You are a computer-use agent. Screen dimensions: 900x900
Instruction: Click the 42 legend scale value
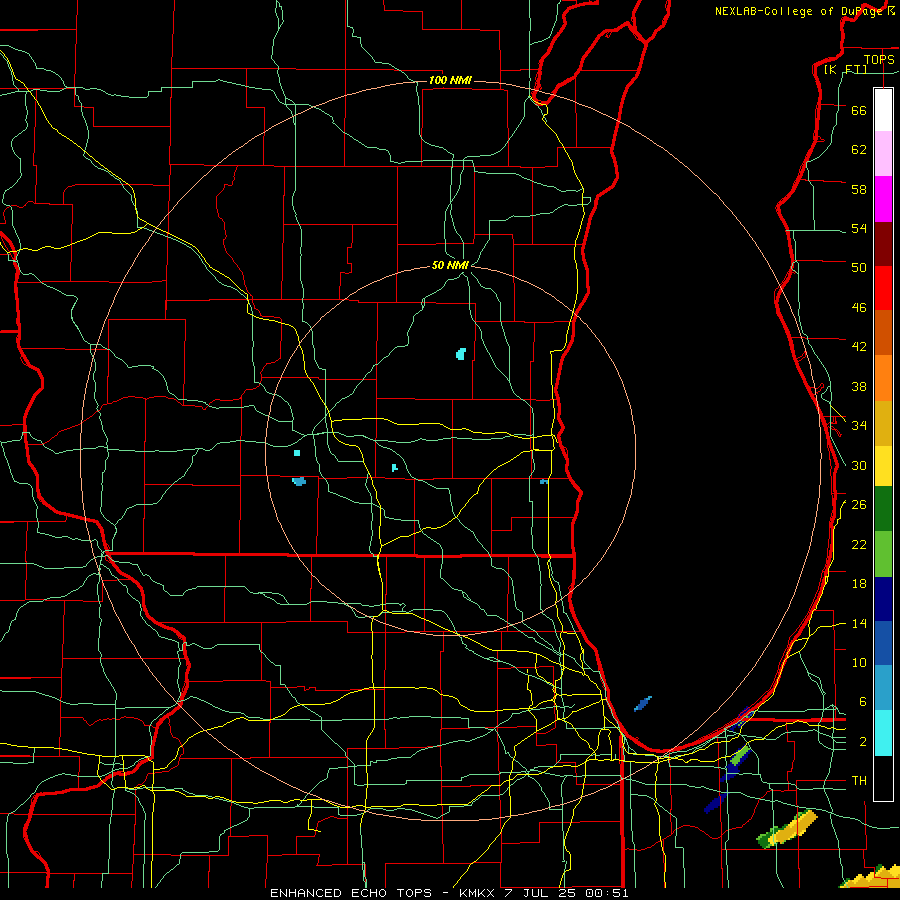[x=859, y=347]
